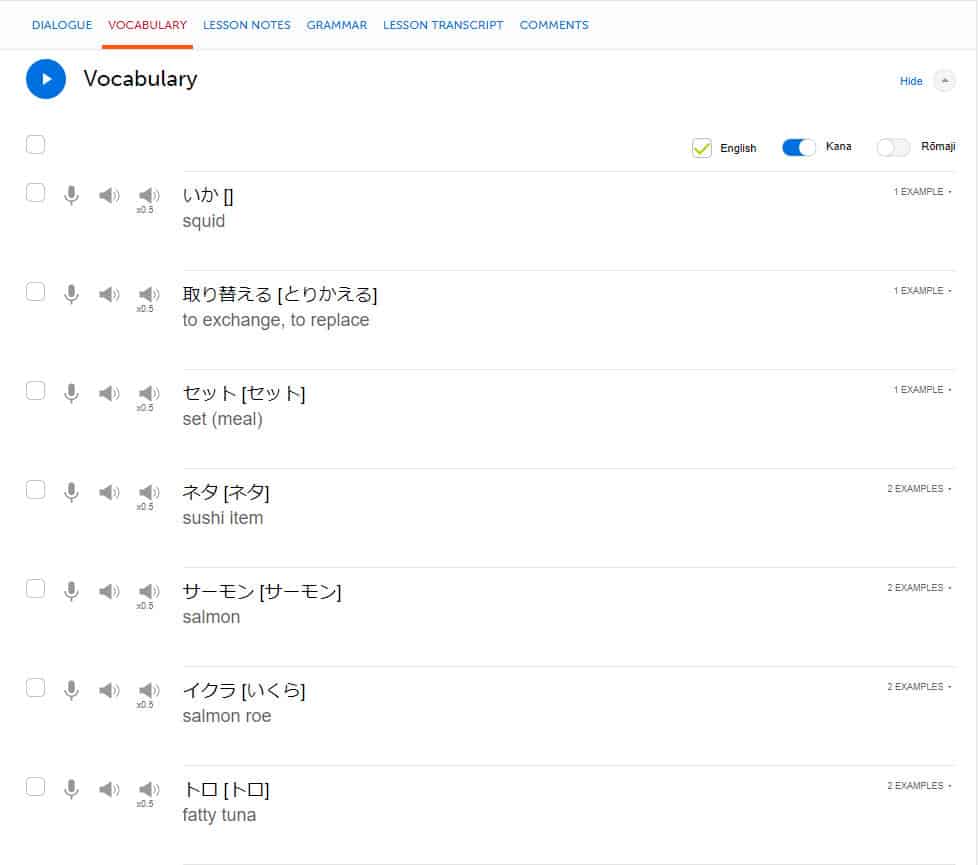
Task: Open the 2 EXAMPLES list for サーモン
Action: coord(917,587)
